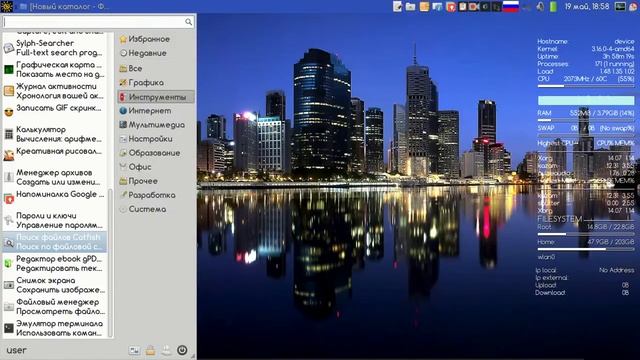Image resolution: width=640 pixels, height=360 pixels.
Task: Open Журнал активности from the list
Action: (54, 91)
